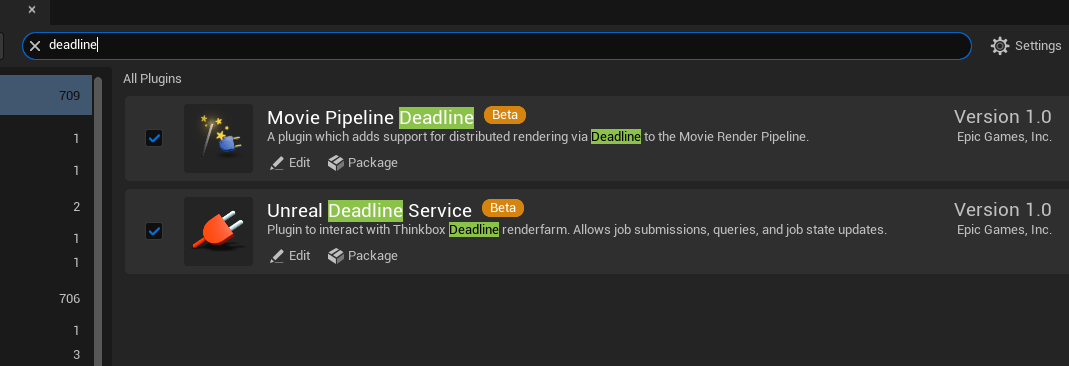Click the Unreal Deadline Service red plug thumbnail
The height and width of the screenshot is (366, 1069).
[218, 231]
